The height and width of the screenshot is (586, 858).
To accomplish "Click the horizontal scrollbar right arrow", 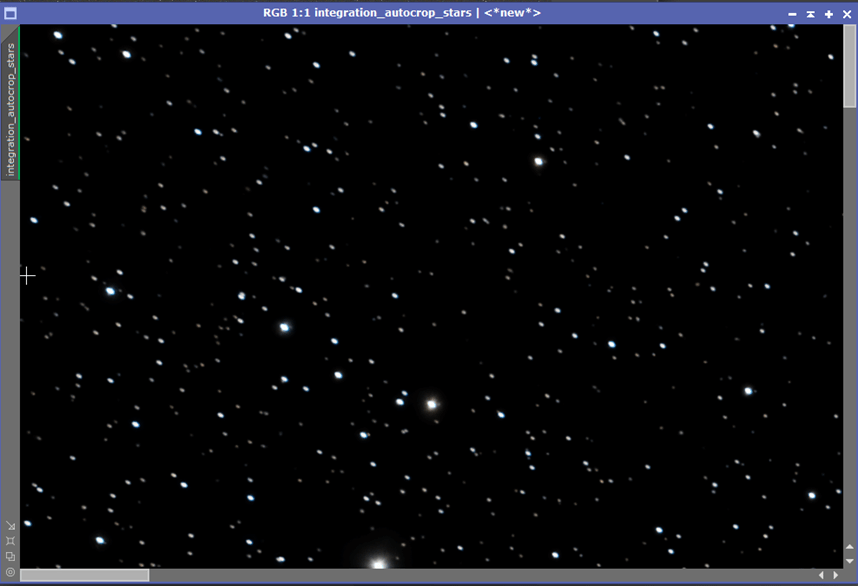I will (836, 575).
